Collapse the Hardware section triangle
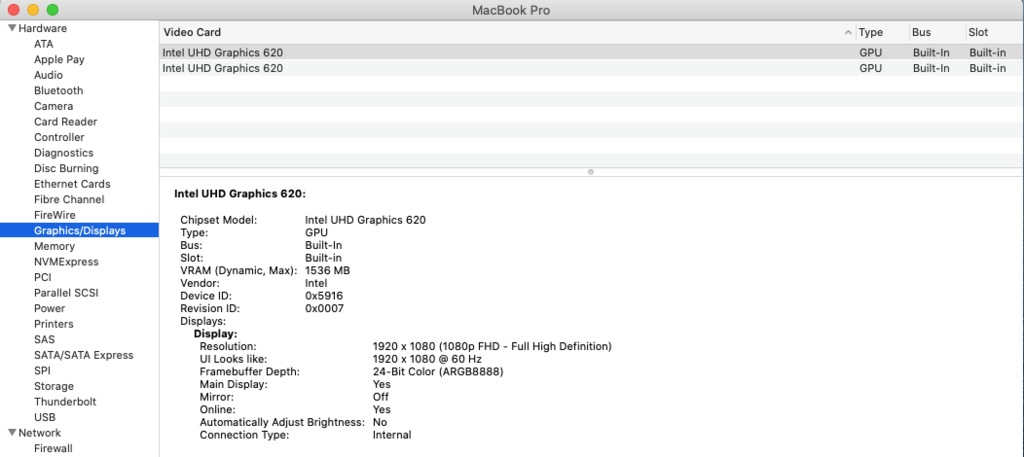The width and height of the screenshot is (1024, 457). tap(12, 28)
